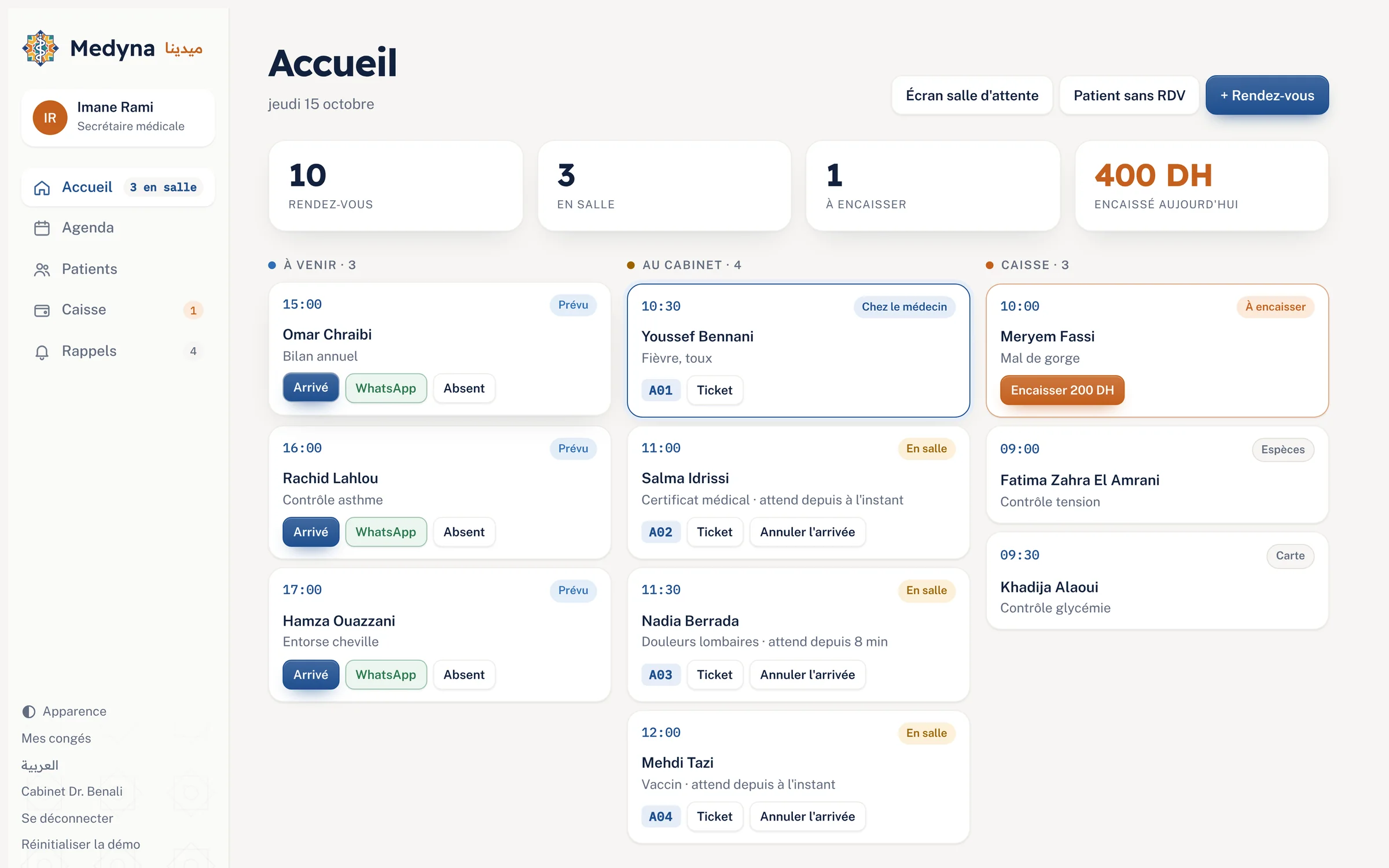Click the Medyna logo icon

[40, 48]
